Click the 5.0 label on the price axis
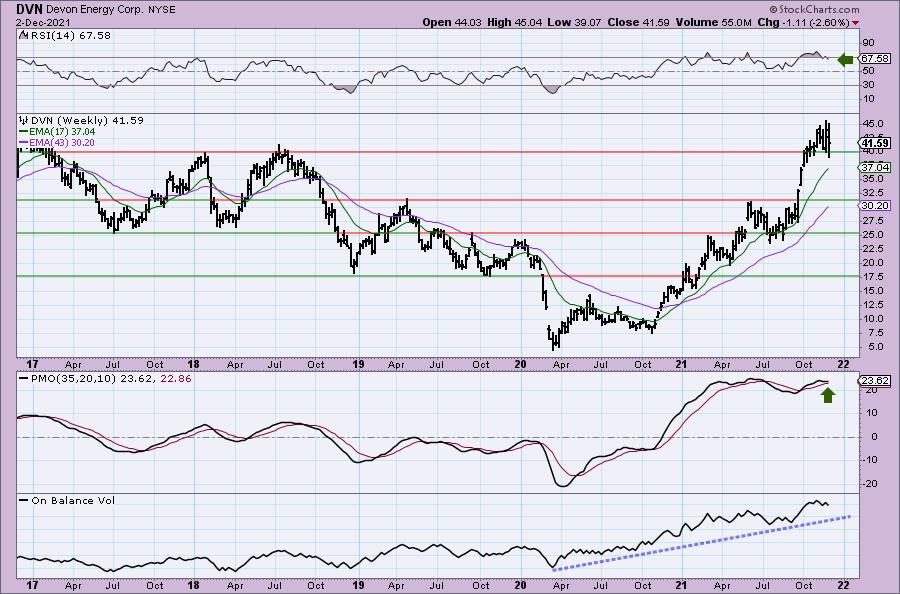The height and width of the screenshot is (594, 900). (x=875, y=347)
